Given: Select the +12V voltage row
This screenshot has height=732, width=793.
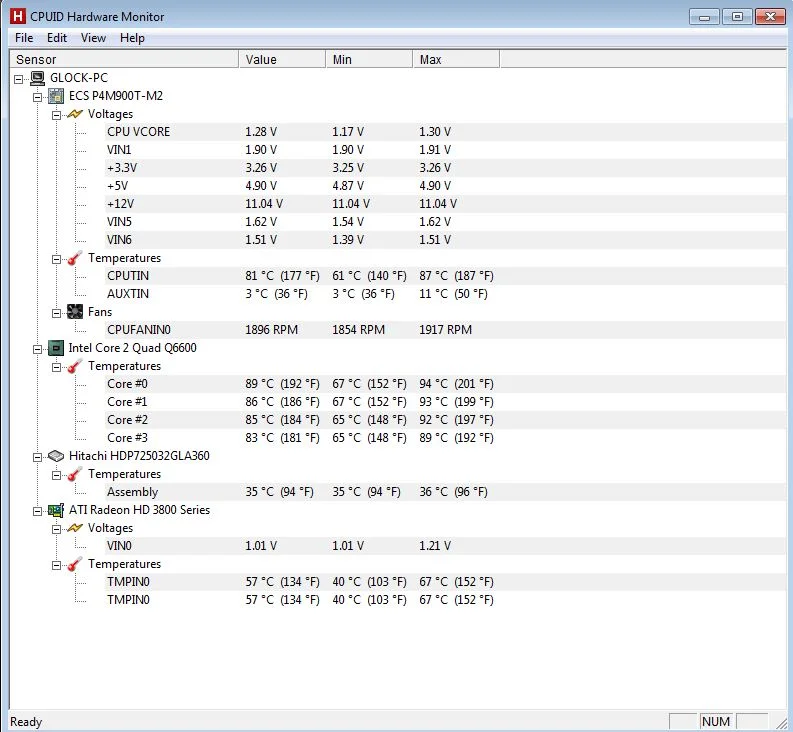Looking at the screenshot, I should click(446, 203).
